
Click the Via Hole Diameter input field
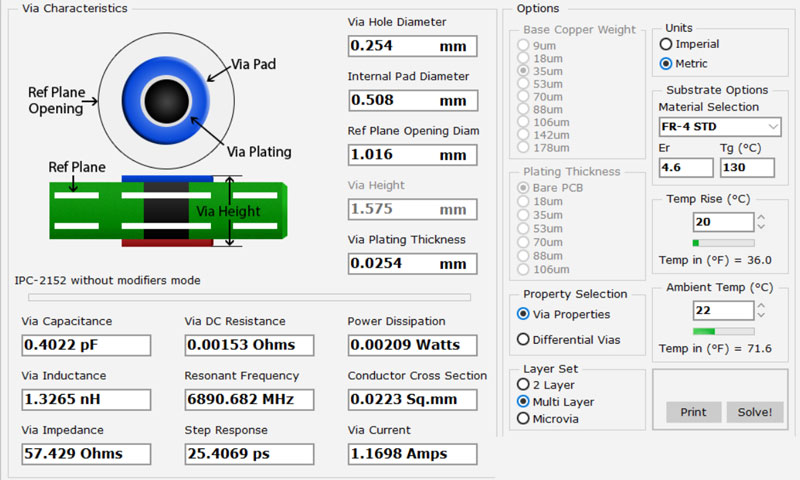click(412, 46)
